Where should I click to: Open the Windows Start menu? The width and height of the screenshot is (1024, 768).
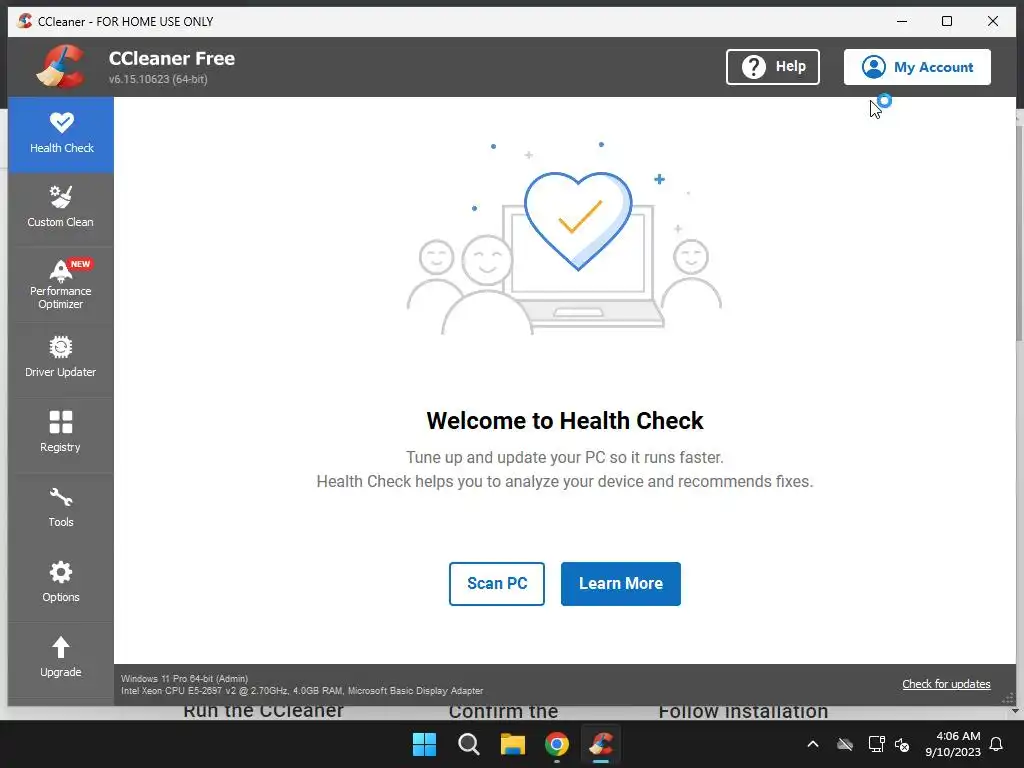pyautogui.click(x=424, y=744)
